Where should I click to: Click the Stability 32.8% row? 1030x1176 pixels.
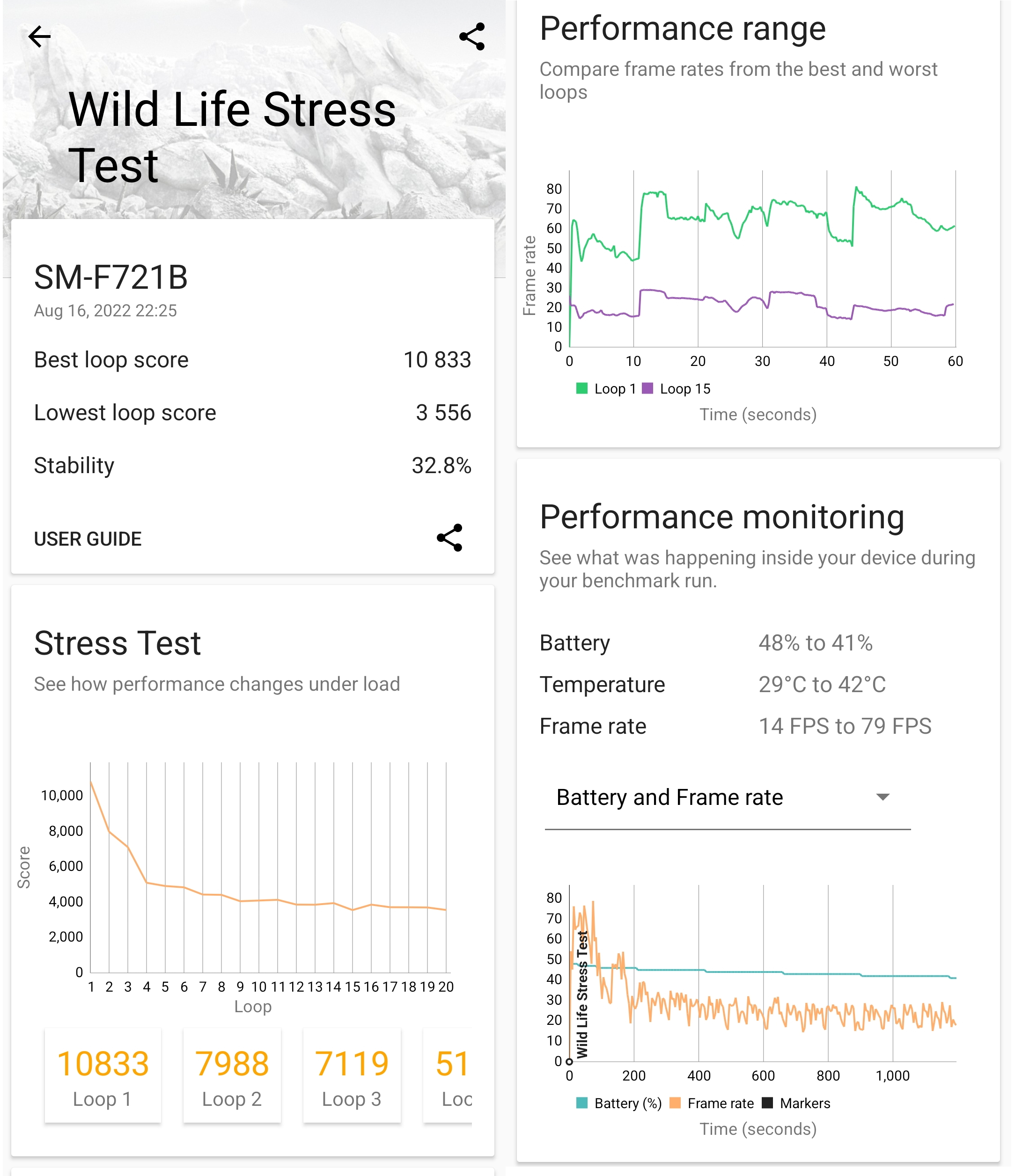click(252, 466)
